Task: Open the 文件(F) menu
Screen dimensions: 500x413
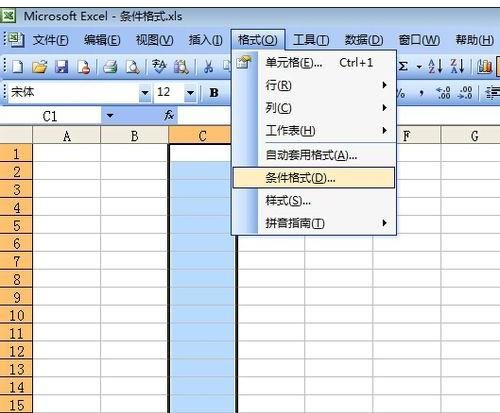Action: (x=51, y=40)
